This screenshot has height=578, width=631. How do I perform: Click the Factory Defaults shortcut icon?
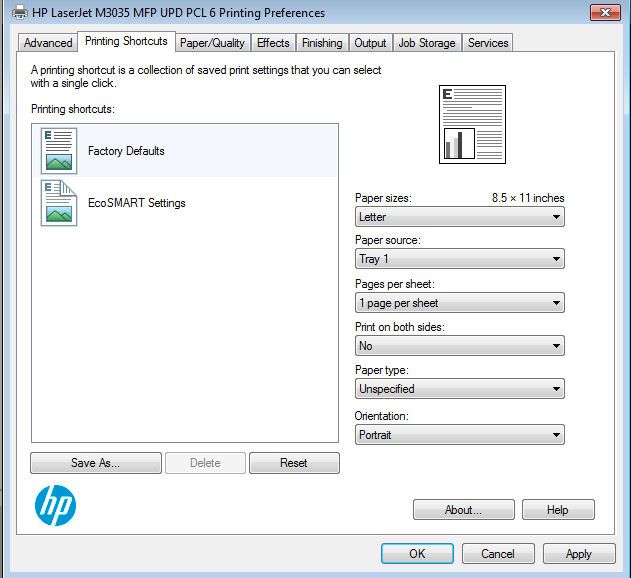pos(59,151)
